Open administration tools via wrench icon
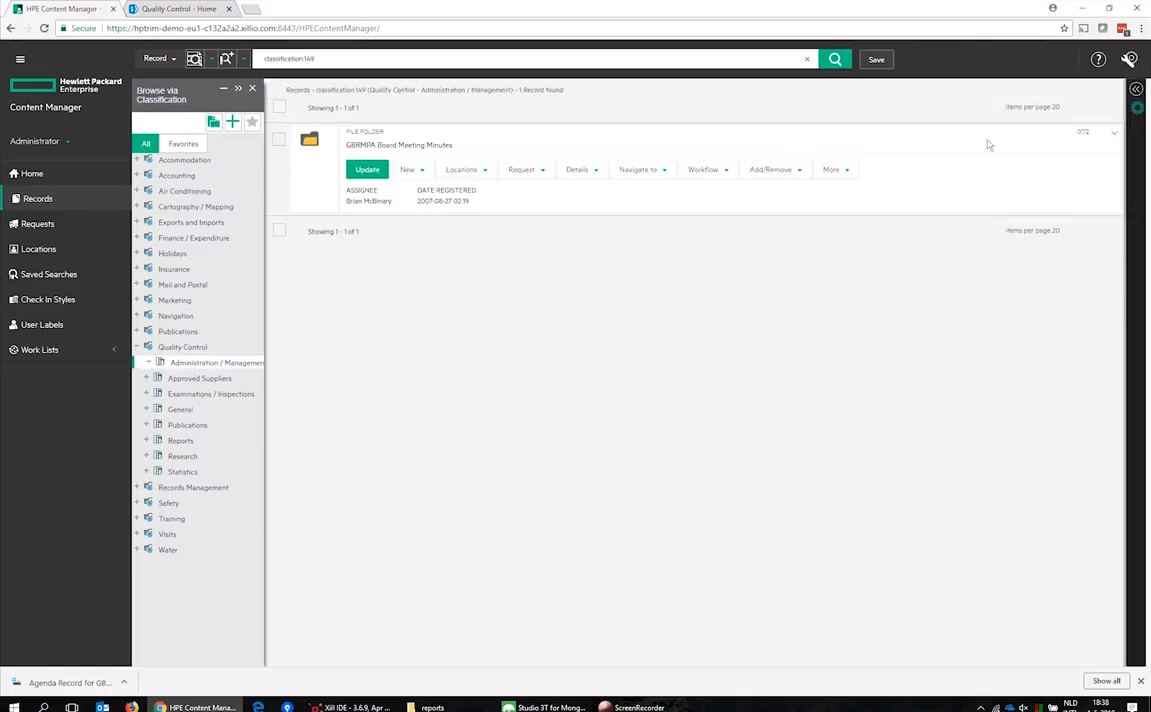This screenshot has width=1151, height=712. [1129, 59]
